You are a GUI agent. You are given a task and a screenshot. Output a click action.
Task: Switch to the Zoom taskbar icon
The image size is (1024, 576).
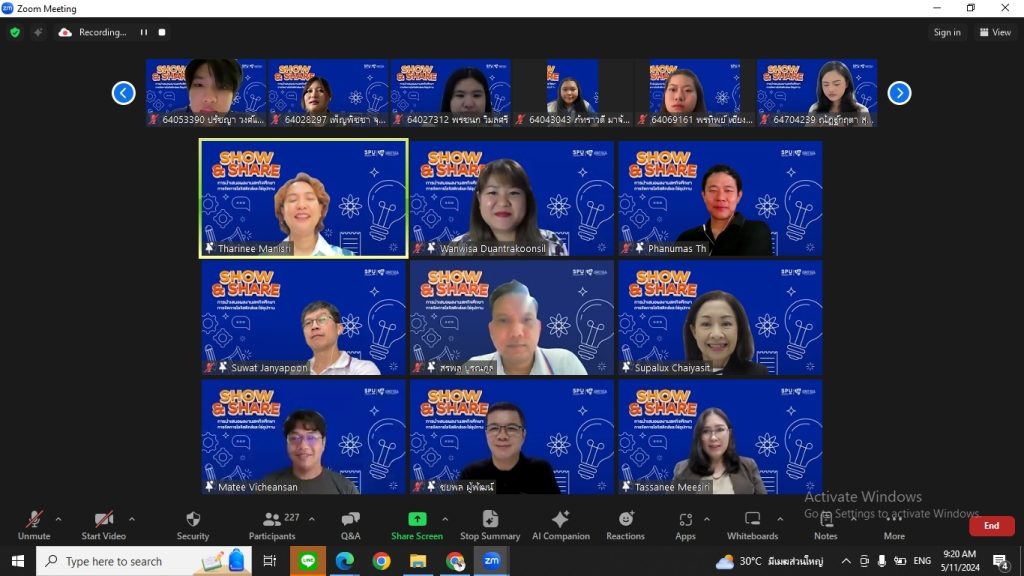click(x=492, y=561)
